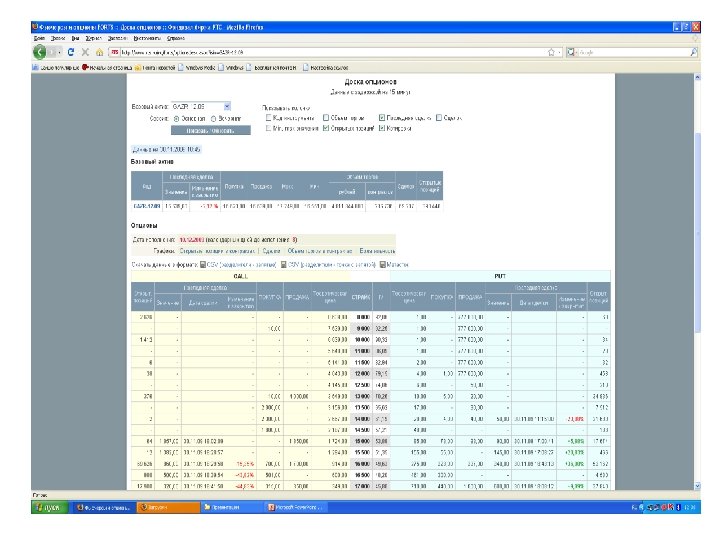Click the CALL section header

[241, 276]
